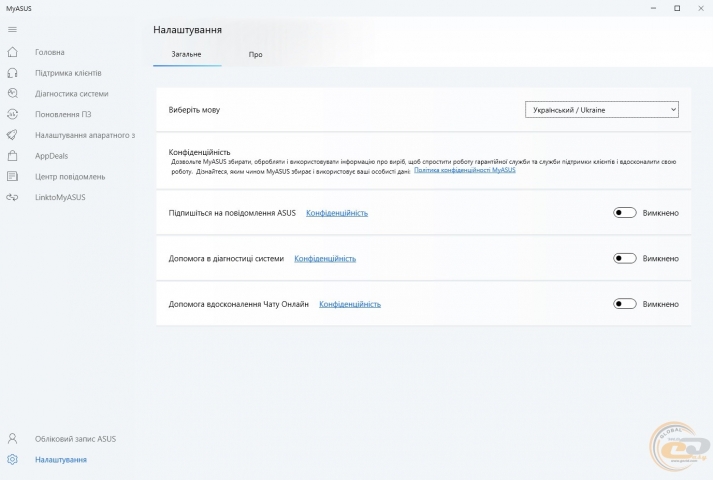Enable Допомога в діагностиці системи switch
This screenshot has height=480, width=713.
(625, 258)
